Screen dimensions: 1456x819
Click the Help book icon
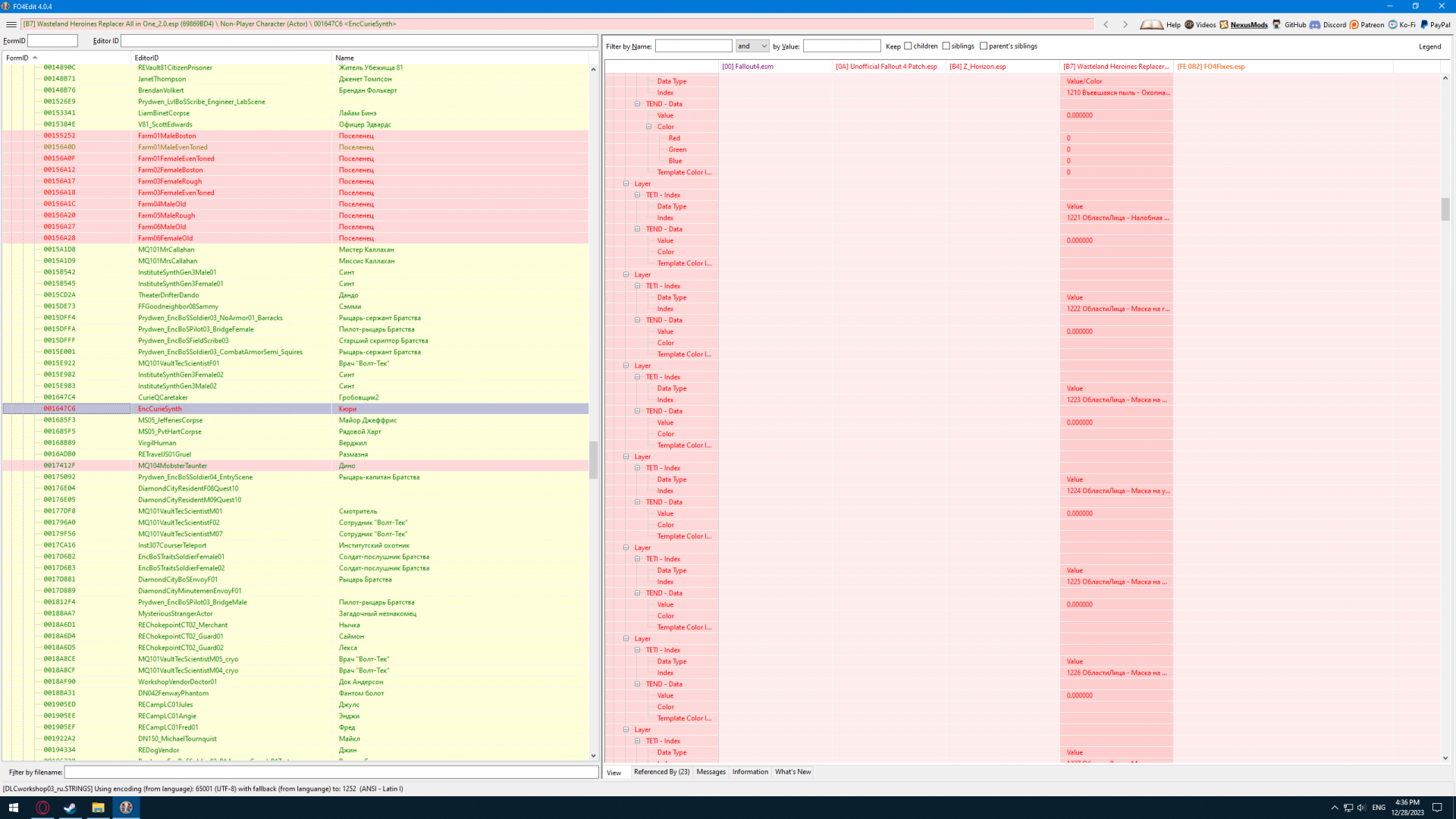click(1151, 24)
